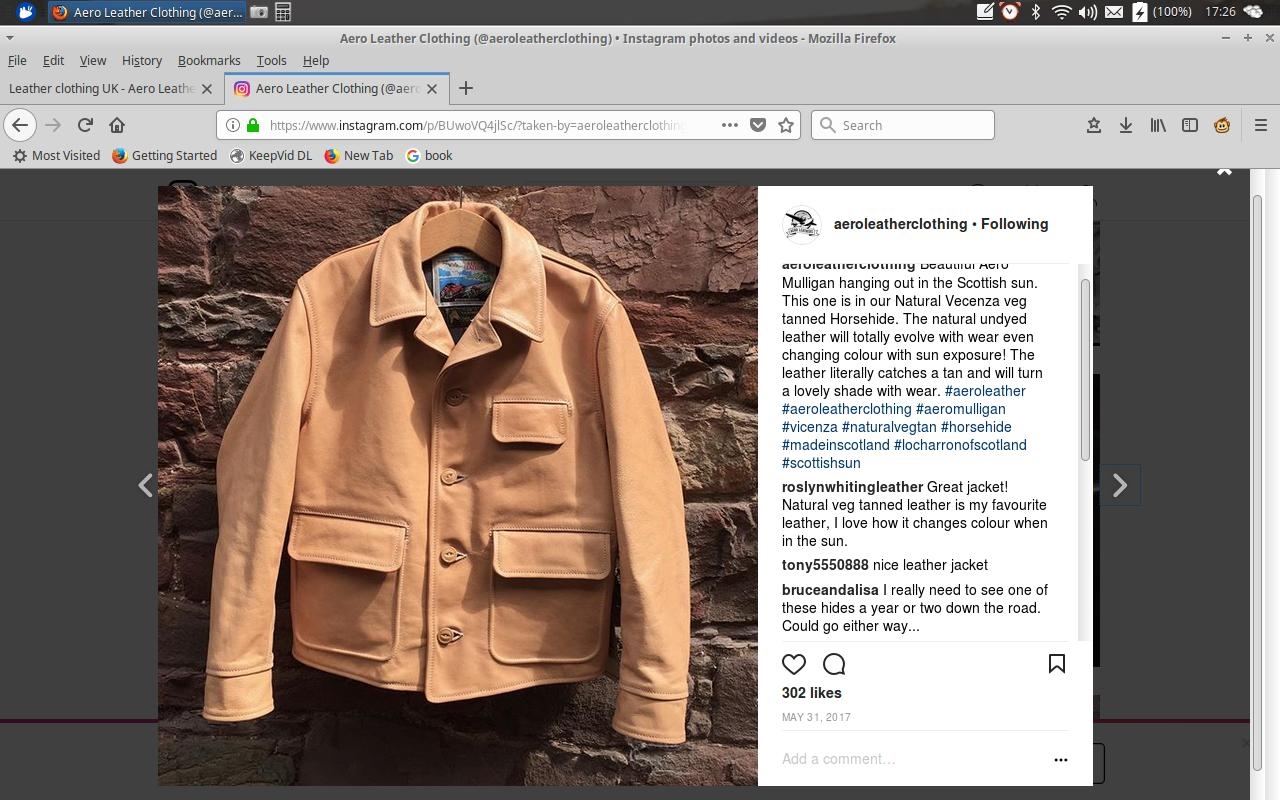Open the Edit menu
The width and height of the screenshot is (1280, 800).
[53, 60]
